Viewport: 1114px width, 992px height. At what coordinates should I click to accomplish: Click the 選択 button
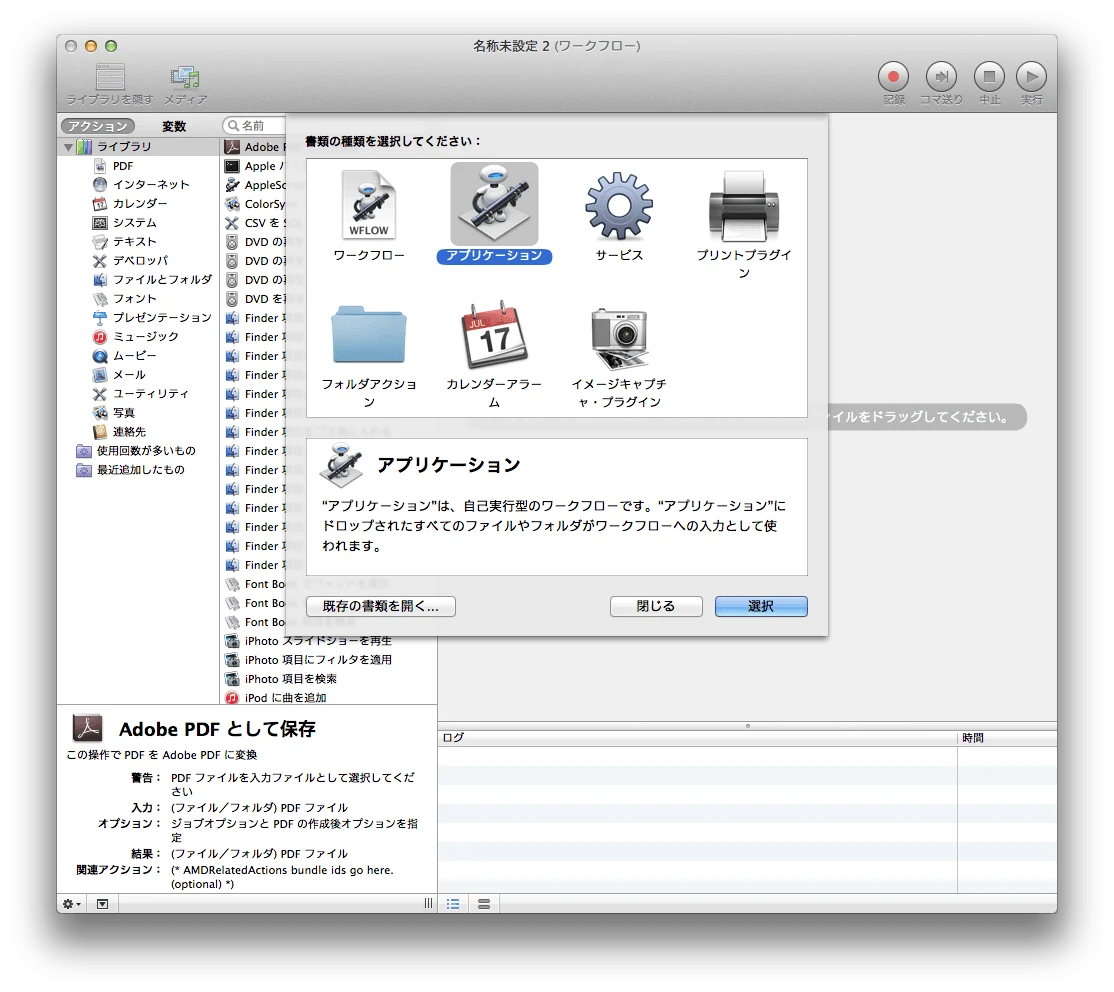pos(761,606)
